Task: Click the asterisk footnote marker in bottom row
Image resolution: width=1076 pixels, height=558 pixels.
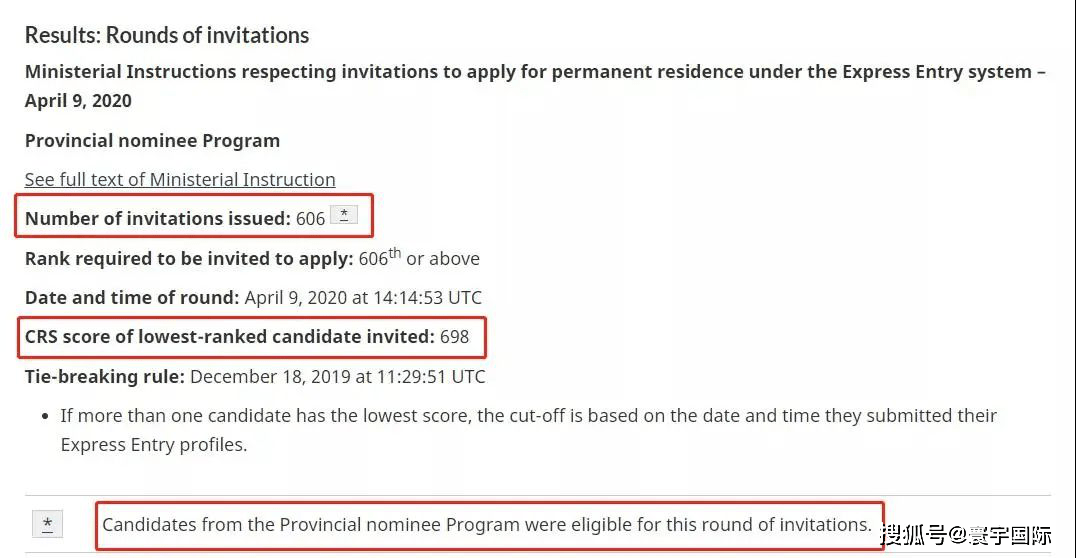Action: [47, 524]
